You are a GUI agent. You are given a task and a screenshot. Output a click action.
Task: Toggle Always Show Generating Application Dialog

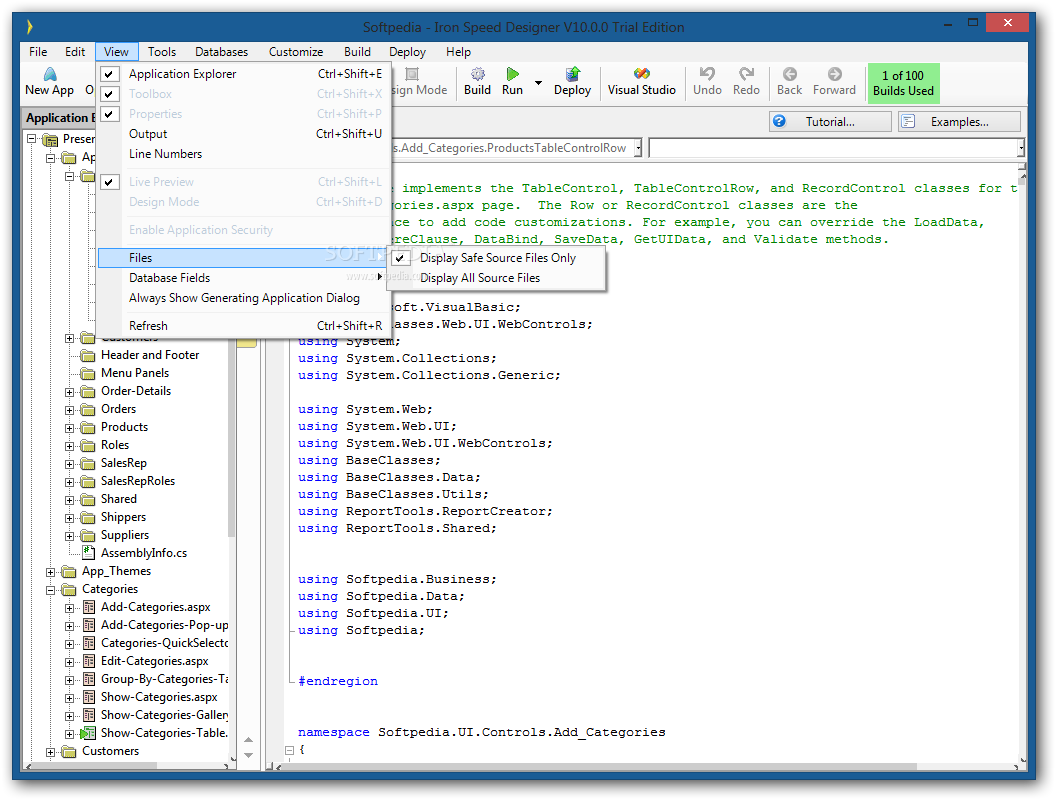pos(244,298)
